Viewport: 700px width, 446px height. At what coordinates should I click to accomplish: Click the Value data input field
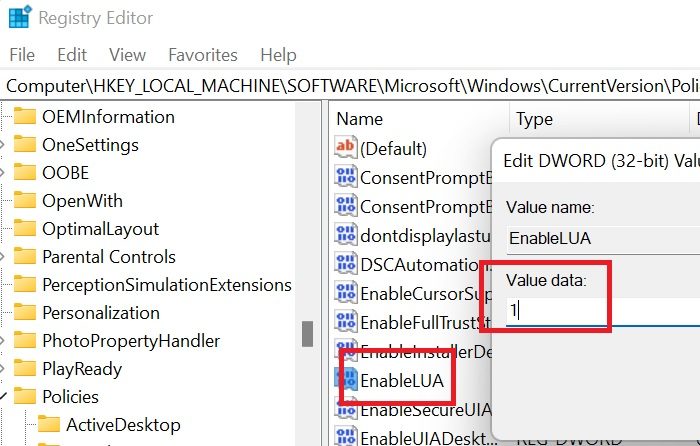[604, 311]
